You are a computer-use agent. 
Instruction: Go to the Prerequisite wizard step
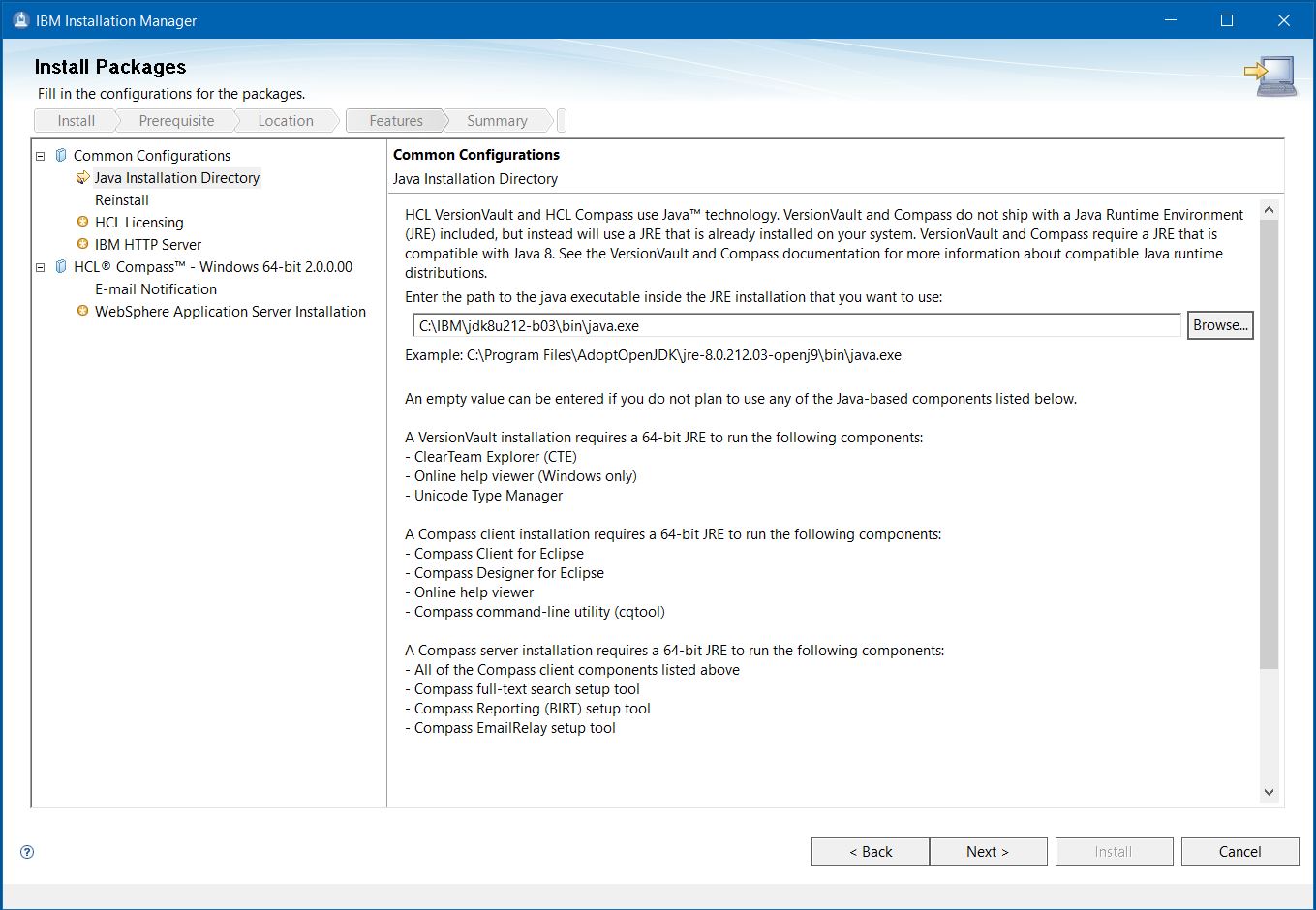[x=176, y=121]
